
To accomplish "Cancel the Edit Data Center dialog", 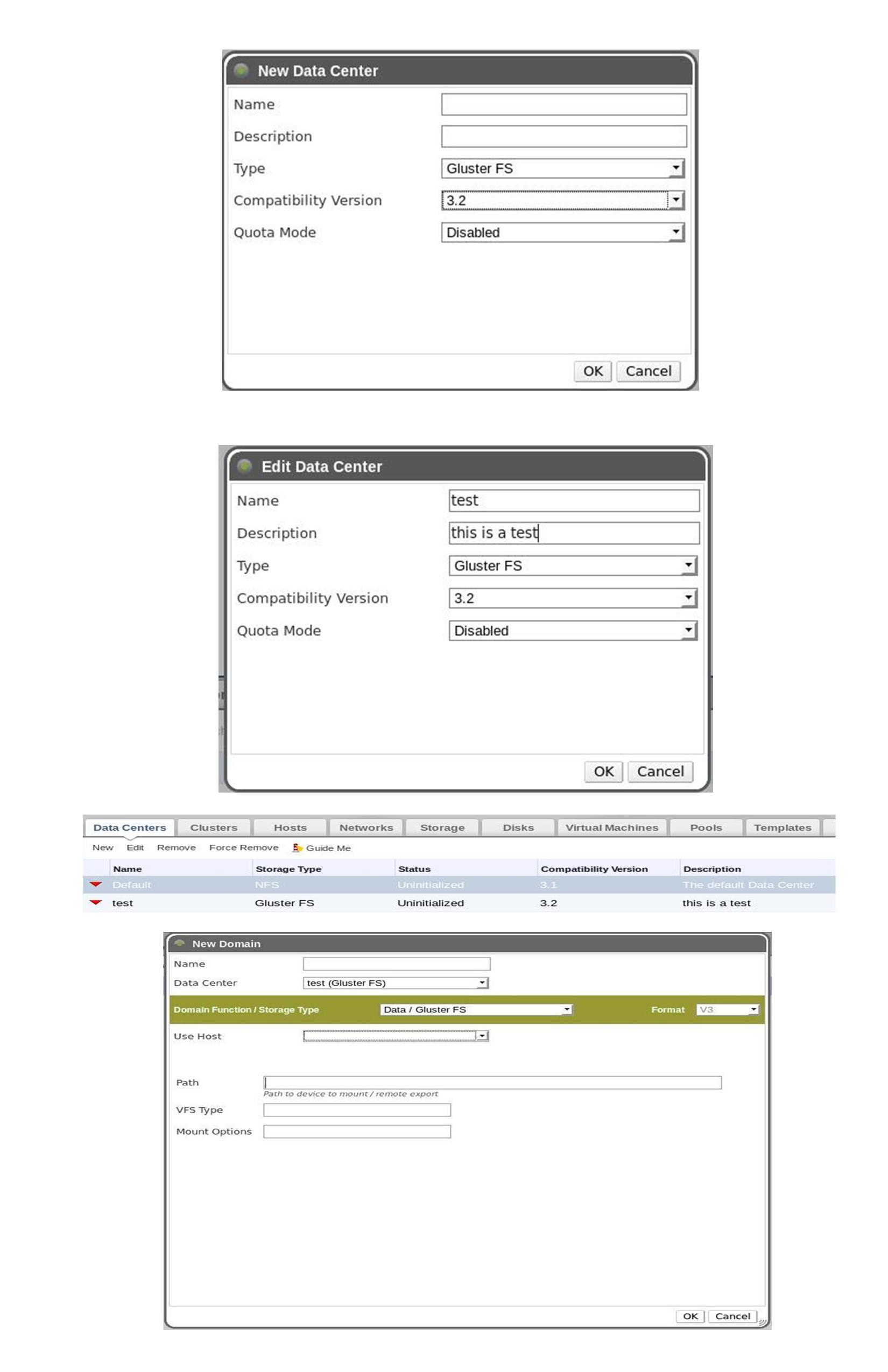I will [x=660, y=772].
